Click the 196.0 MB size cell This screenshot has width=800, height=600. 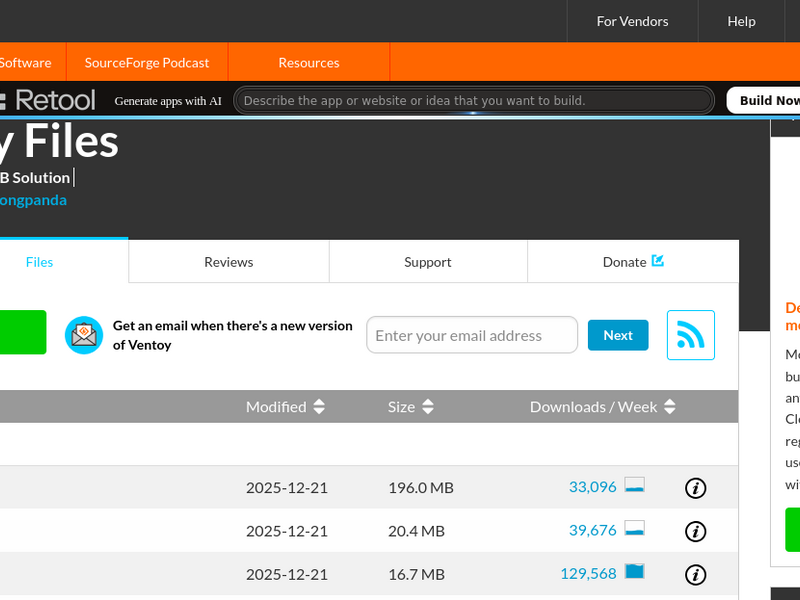point(420,488)
